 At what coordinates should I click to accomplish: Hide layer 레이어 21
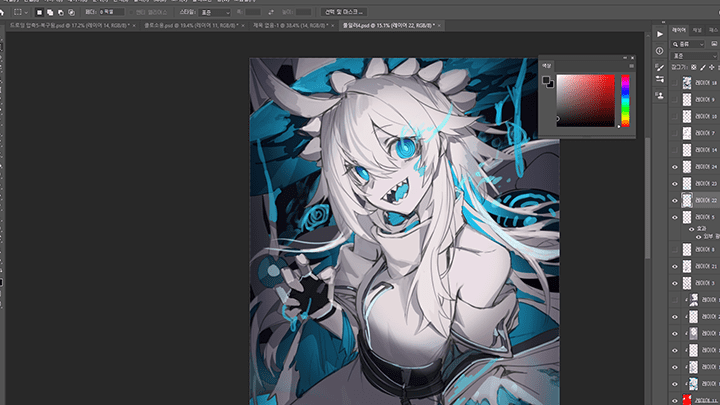pyautogui.click(x=675, y=266)
